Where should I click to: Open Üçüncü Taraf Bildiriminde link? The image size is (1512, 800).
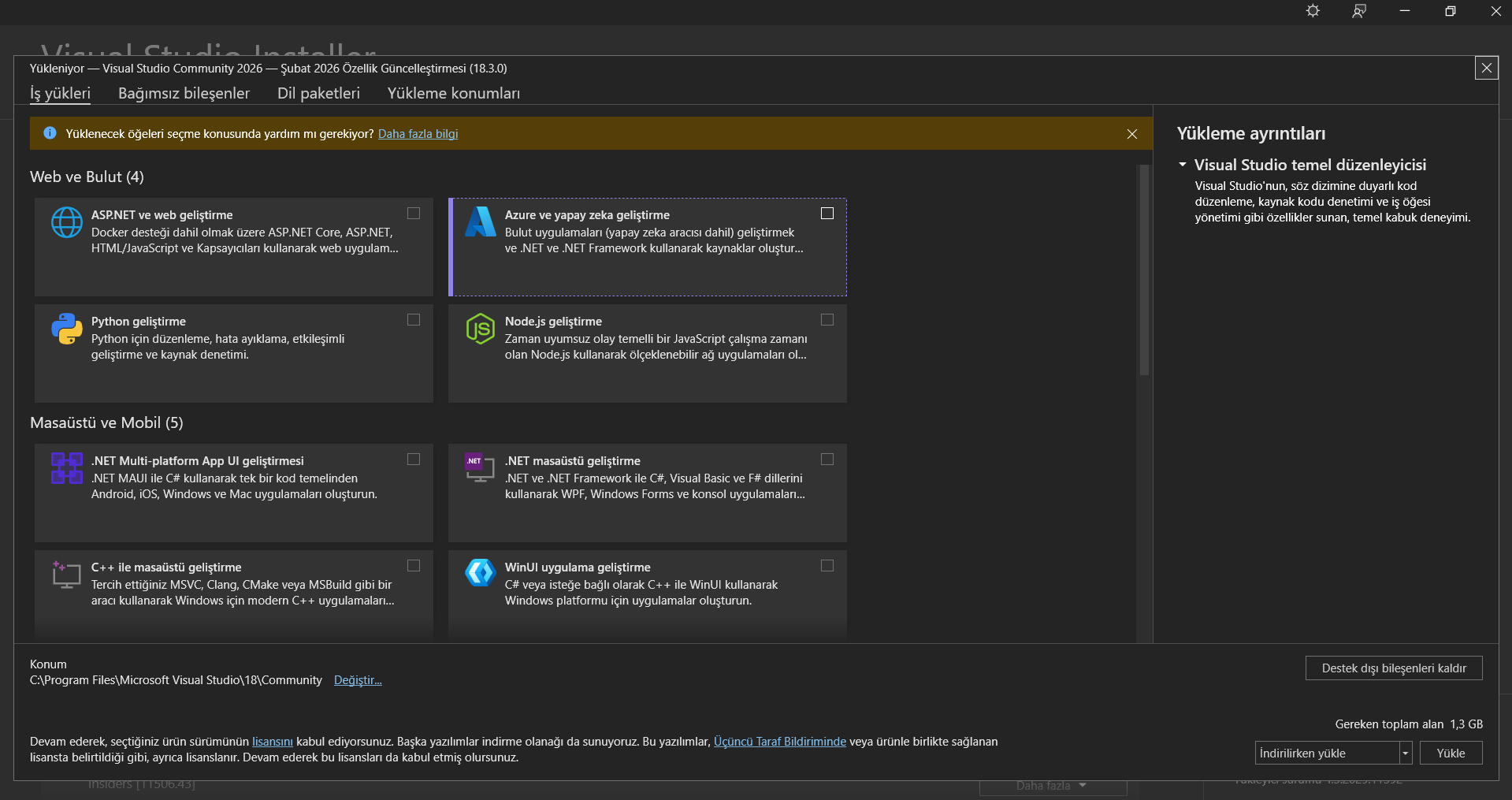780,742
